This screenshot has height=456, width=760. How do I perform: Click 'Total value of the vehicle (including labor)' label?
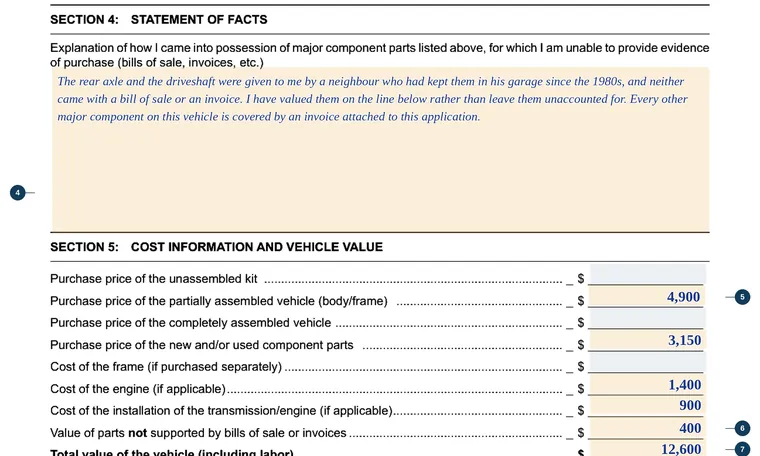(172, 452)
